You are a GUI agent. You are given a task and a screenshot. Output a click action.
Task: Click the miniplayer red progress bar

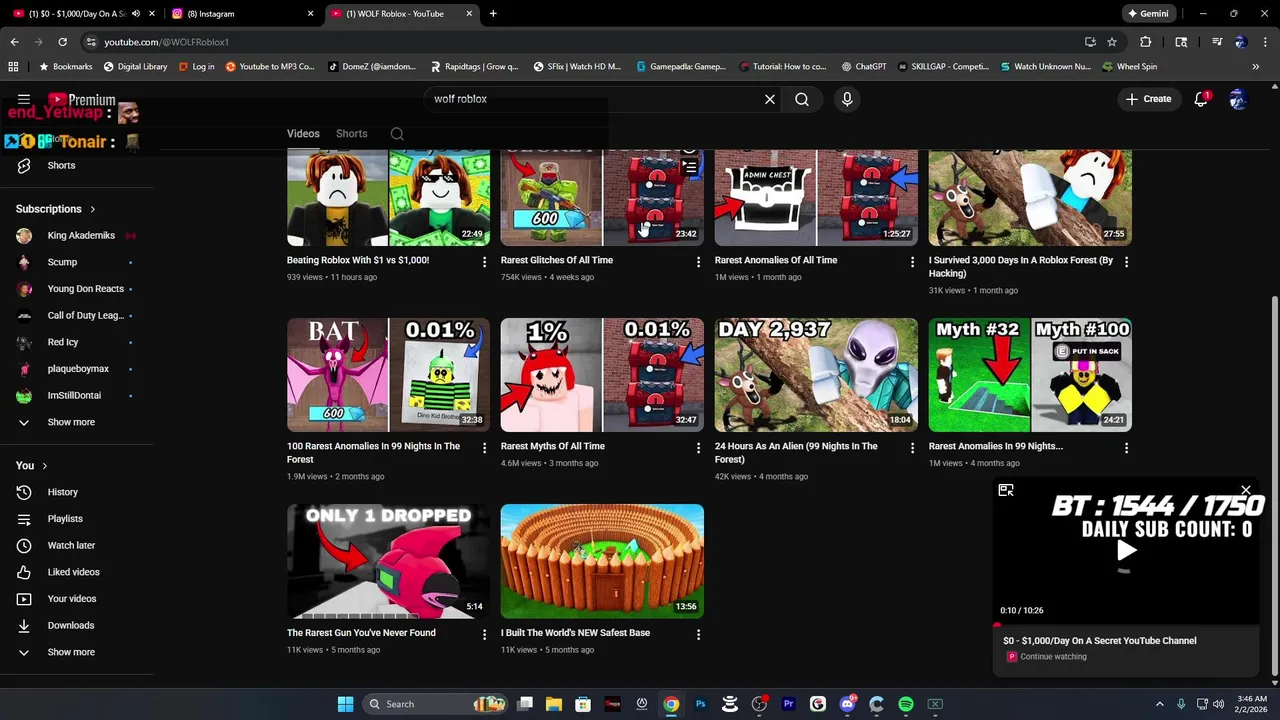click(x=1126, y=625)
